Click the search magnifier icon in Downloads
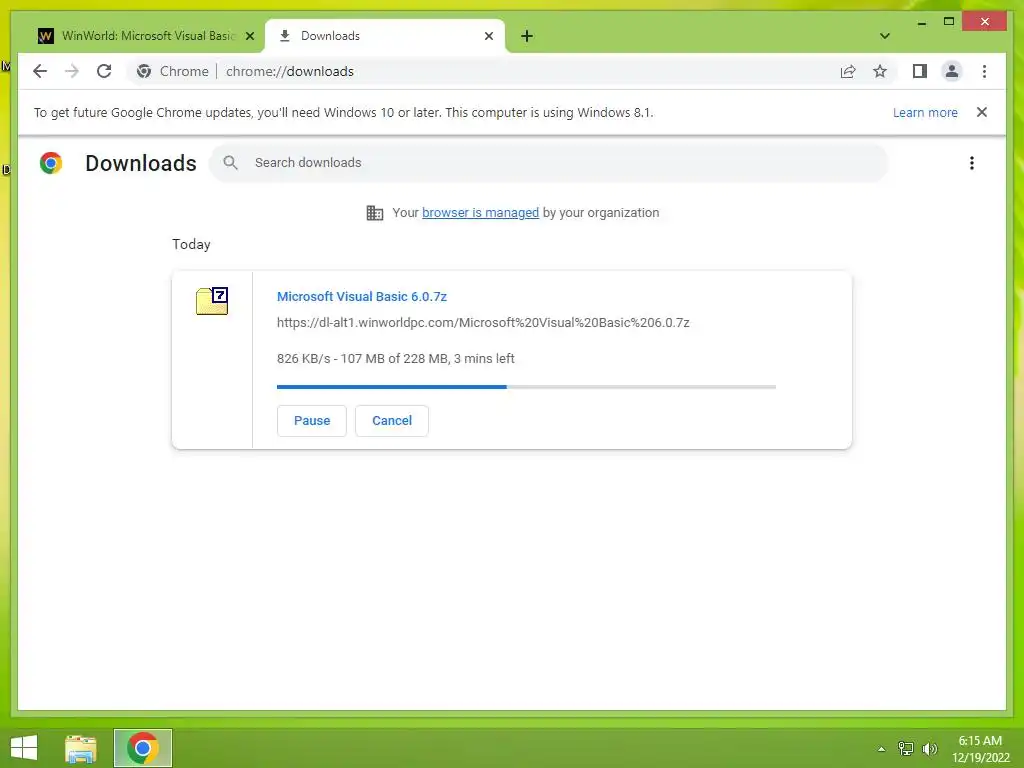 (x=230, y=163)
